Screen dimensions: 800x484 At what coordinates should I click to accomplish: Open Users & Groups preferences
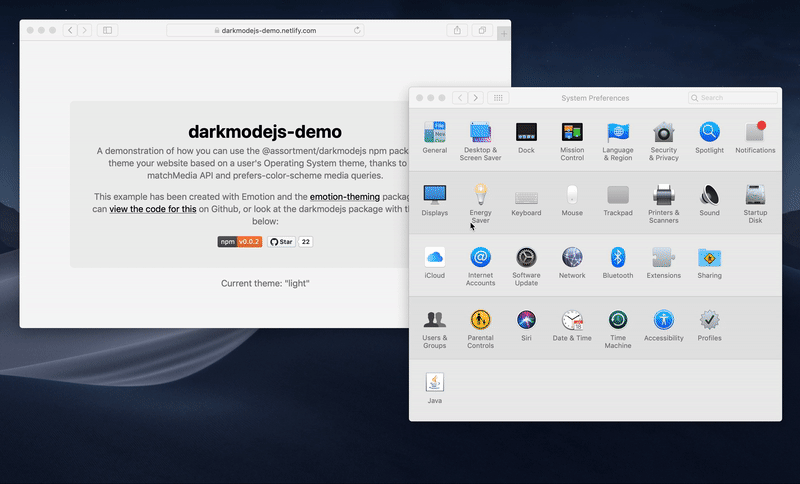coord(435,329)
